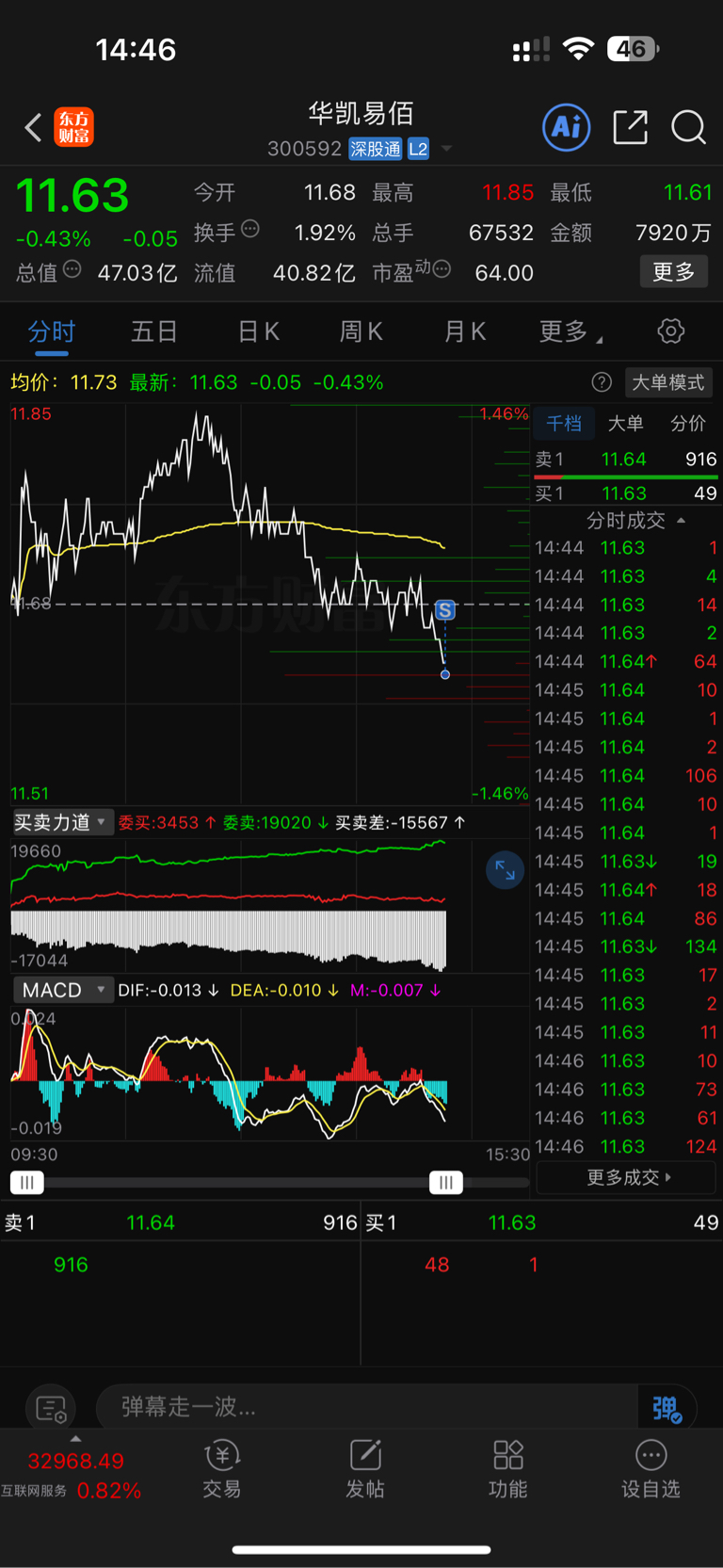
Task: Tap the 14:45 11.64 106 trade row
Action: point(626,776)
